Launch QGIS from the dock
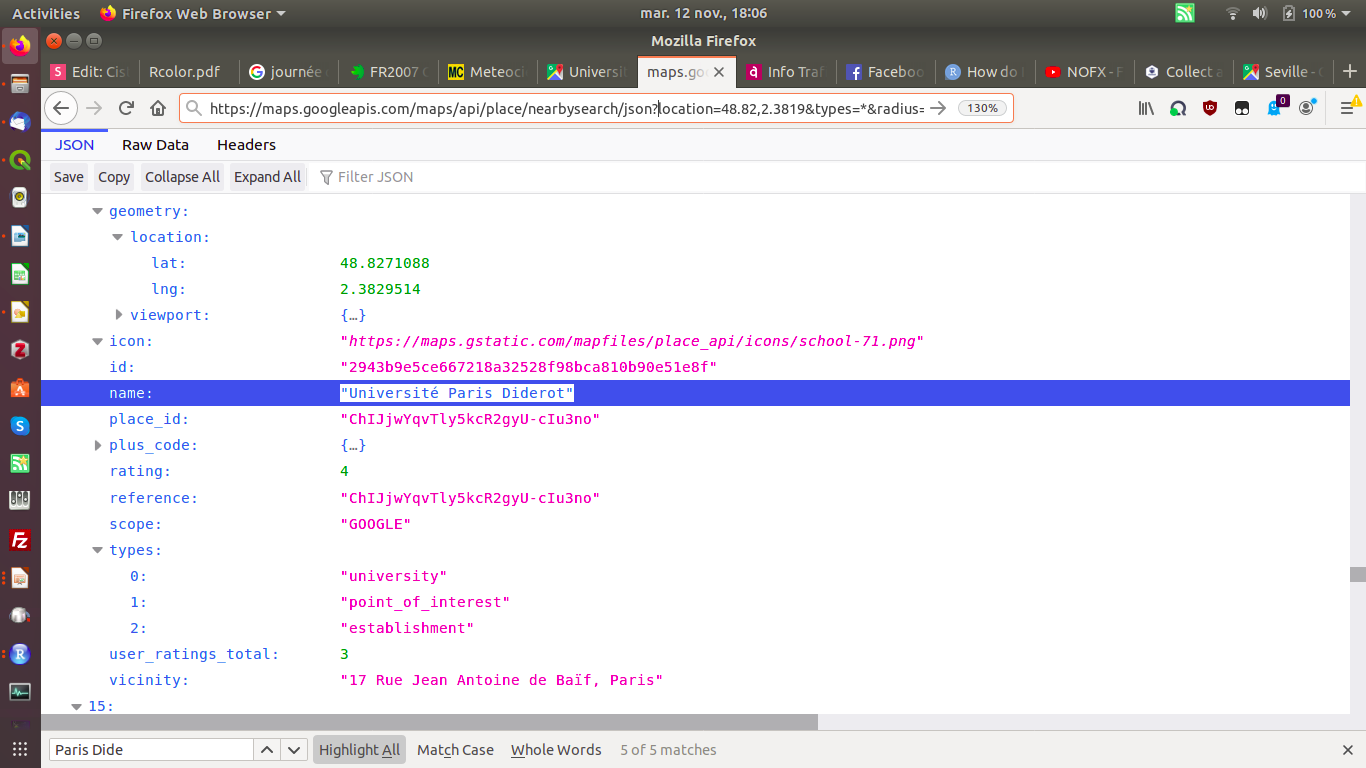Screen dimensions: 1366x768 tap(20, 159)
